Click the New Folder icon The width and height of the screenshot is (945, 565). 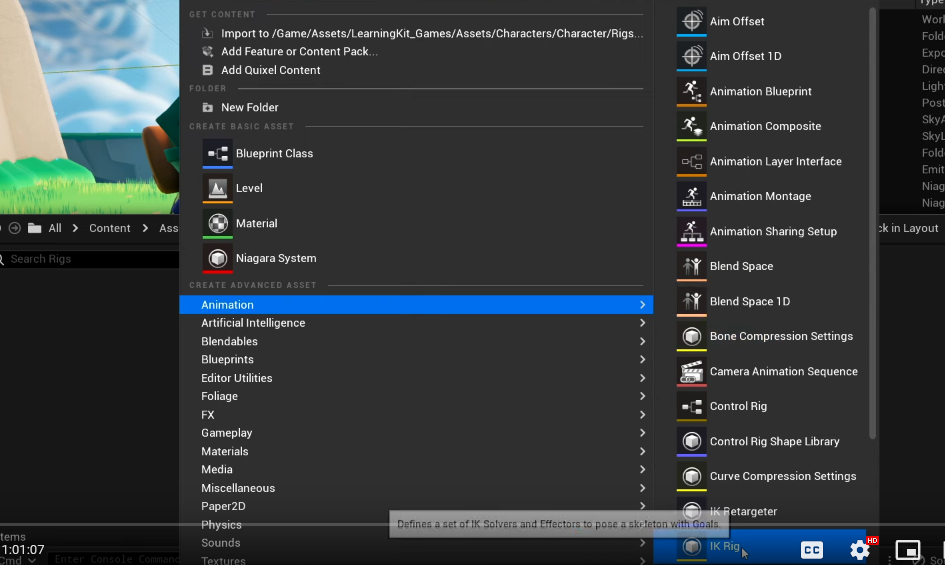[x=207, y=107]
